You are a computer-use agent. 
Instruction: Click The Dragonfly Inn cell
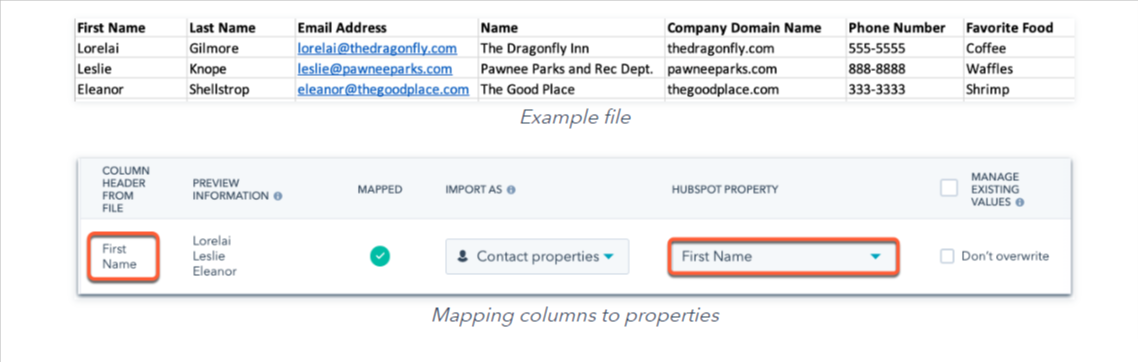click(571, 49)
